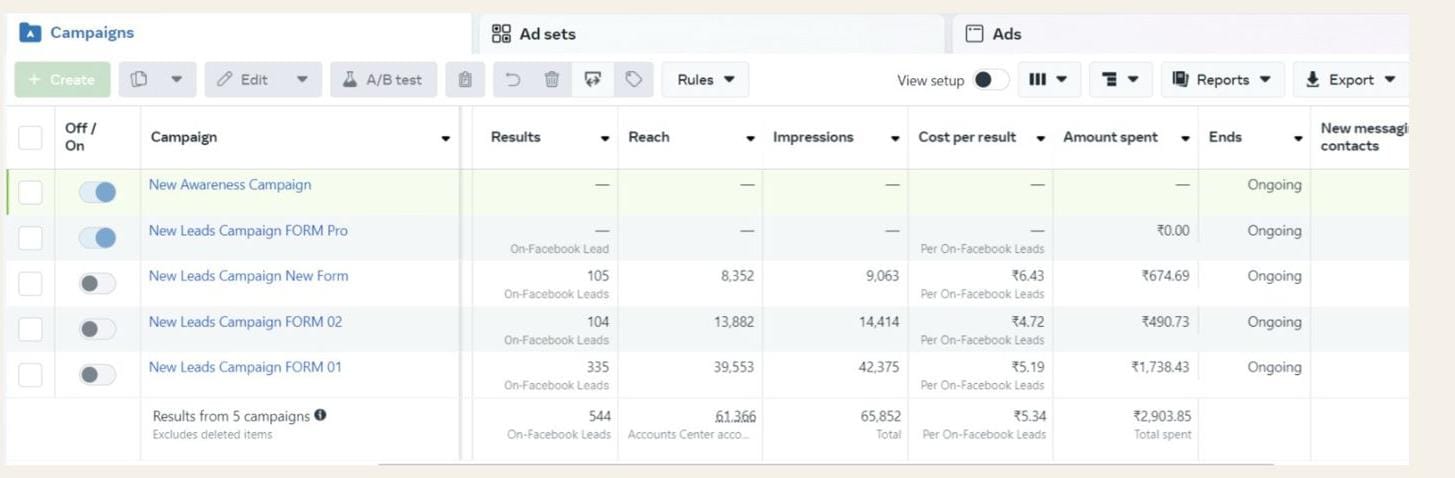This screenshot has height=478, width=1455.
Task: Click the A/B test flask button
Action: pos(384,80)
